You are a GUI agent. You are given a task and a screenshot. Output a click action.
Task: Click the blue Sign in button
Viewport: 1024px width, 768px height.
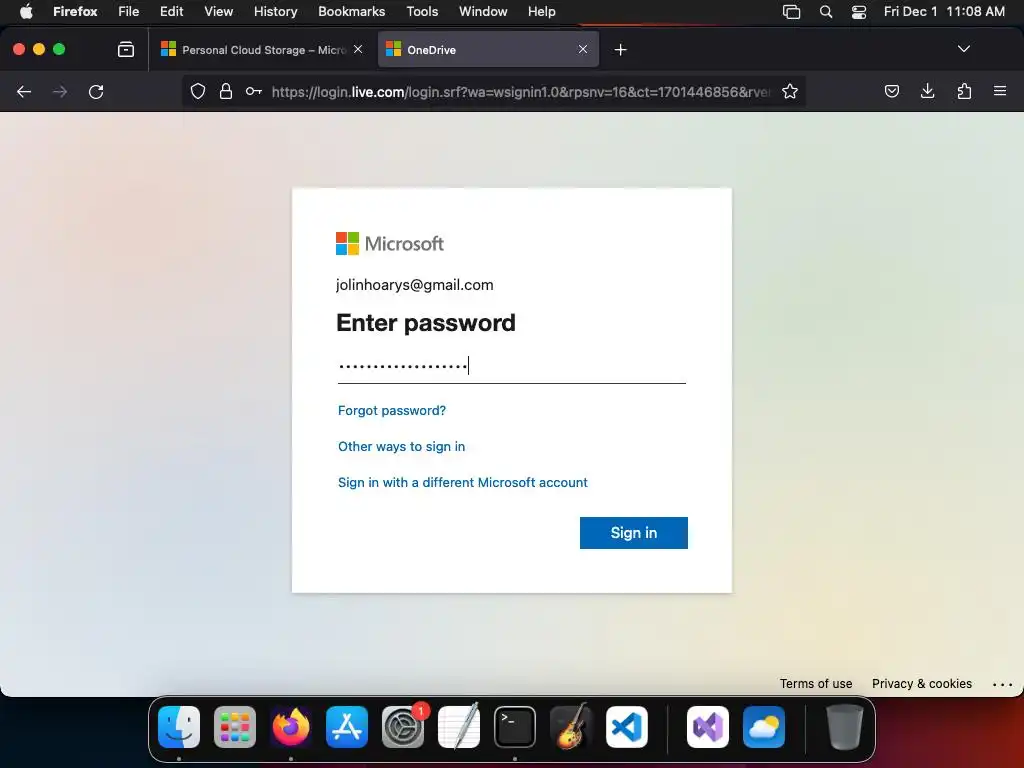coord(633,533)
